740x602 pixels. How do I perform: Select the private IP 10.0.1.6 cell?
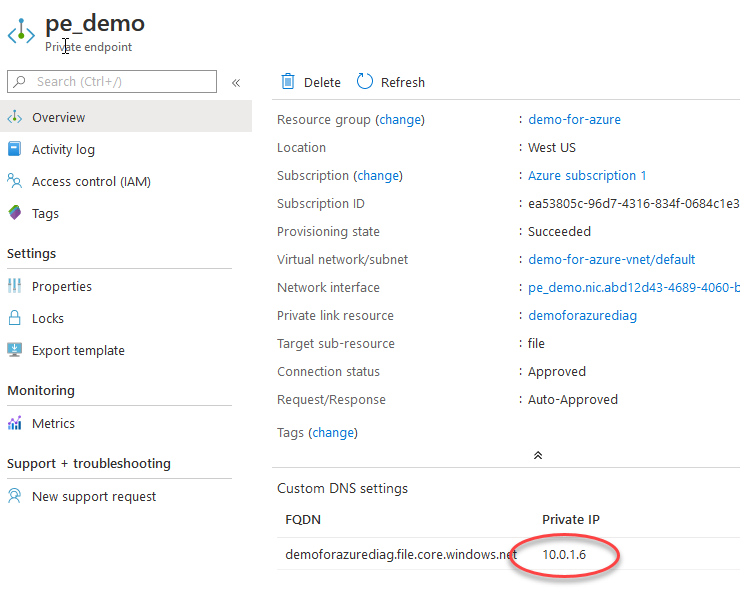[564, 554]
